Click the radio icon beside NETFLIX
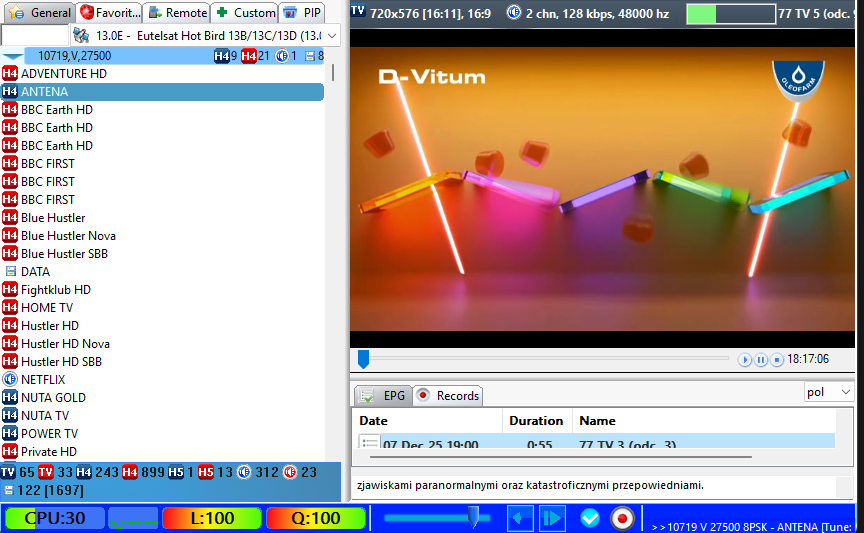 click(10, 379)
